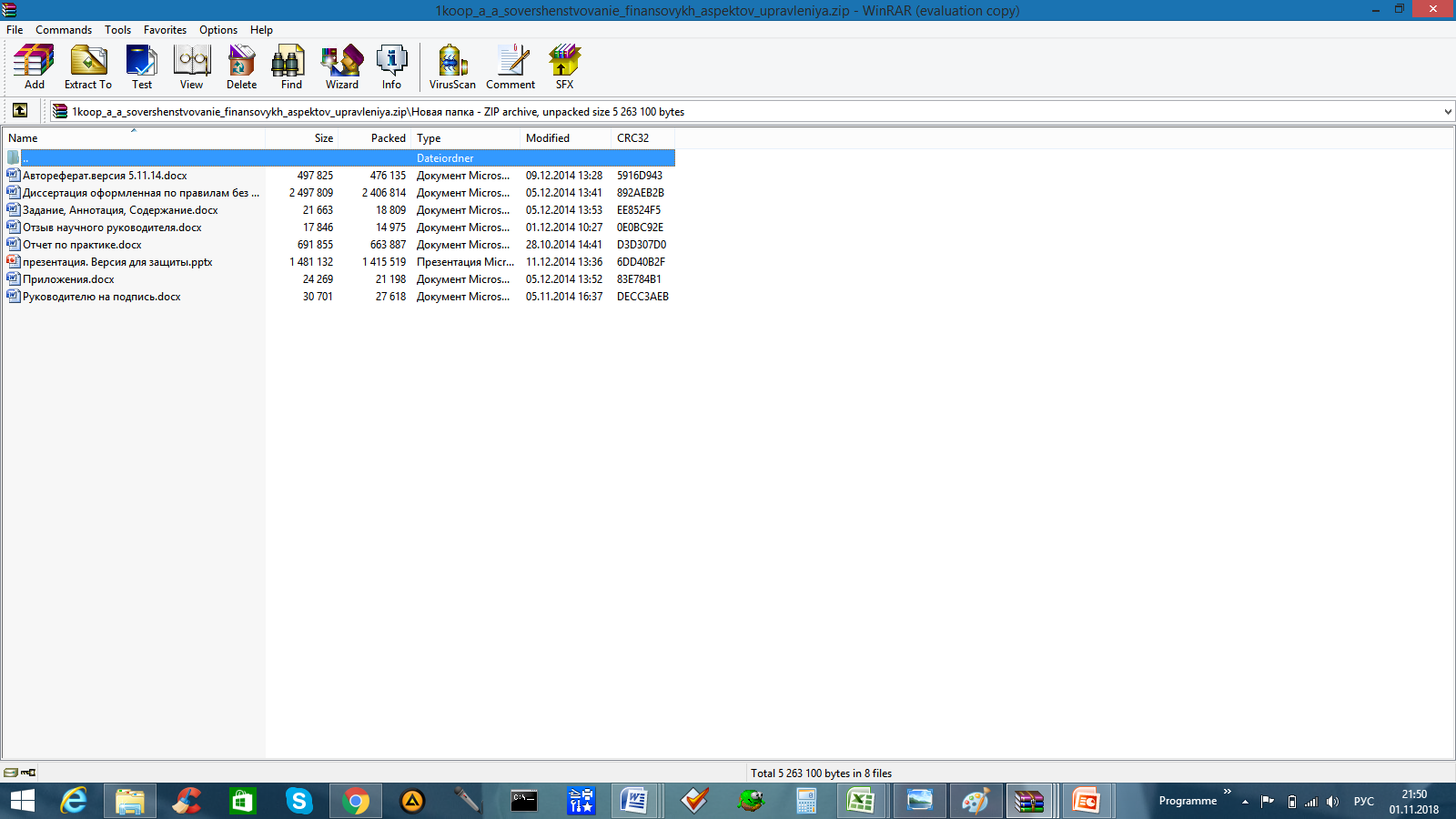Open Google Chrome from taskbar

click(x=356, y=801)
